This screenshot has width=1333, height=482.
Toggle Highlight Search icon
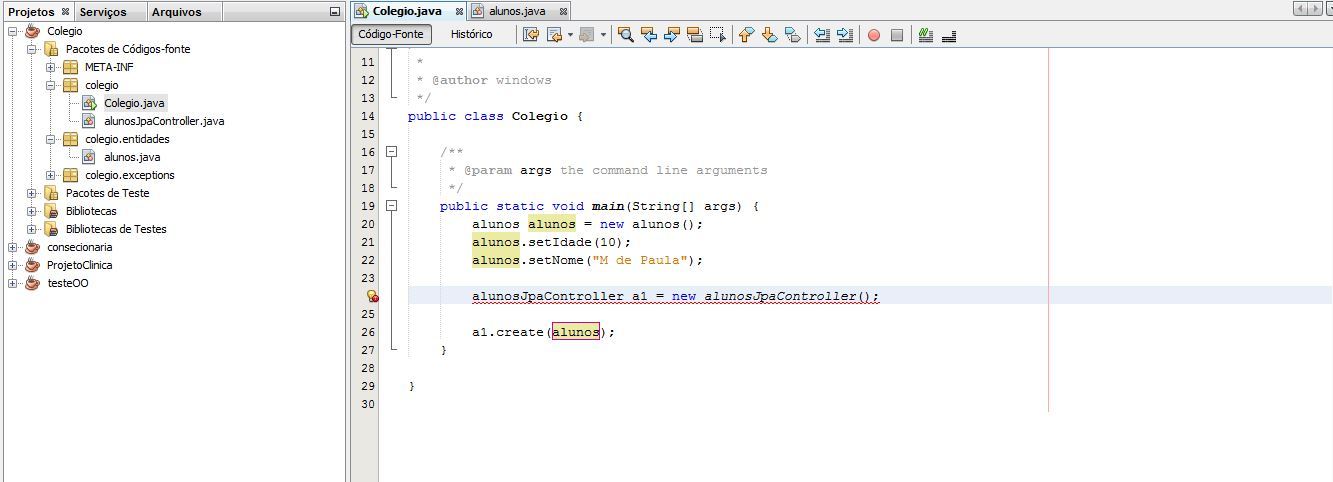tap(695, 35)
